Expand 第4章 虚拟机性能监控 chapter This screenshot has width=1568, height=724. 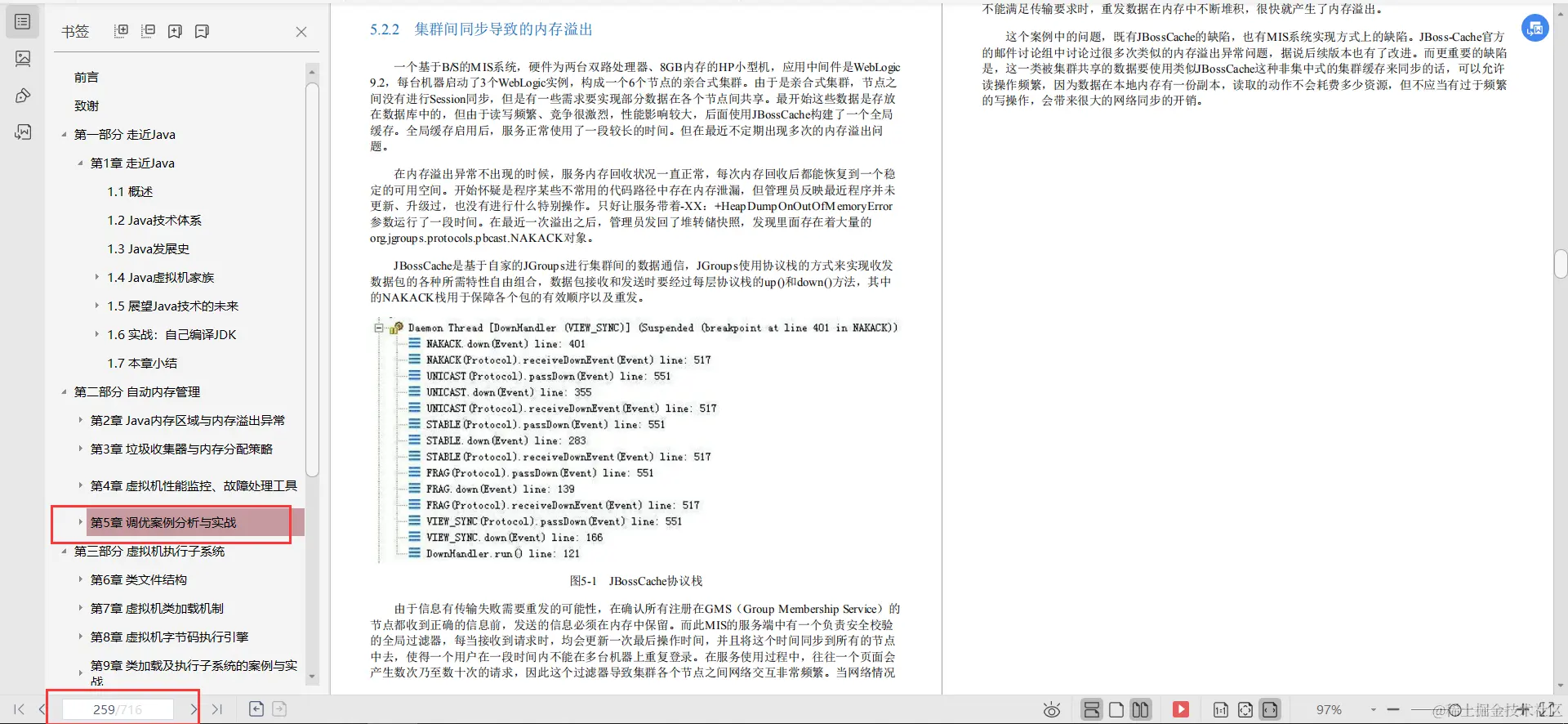(x=80, y=486)
